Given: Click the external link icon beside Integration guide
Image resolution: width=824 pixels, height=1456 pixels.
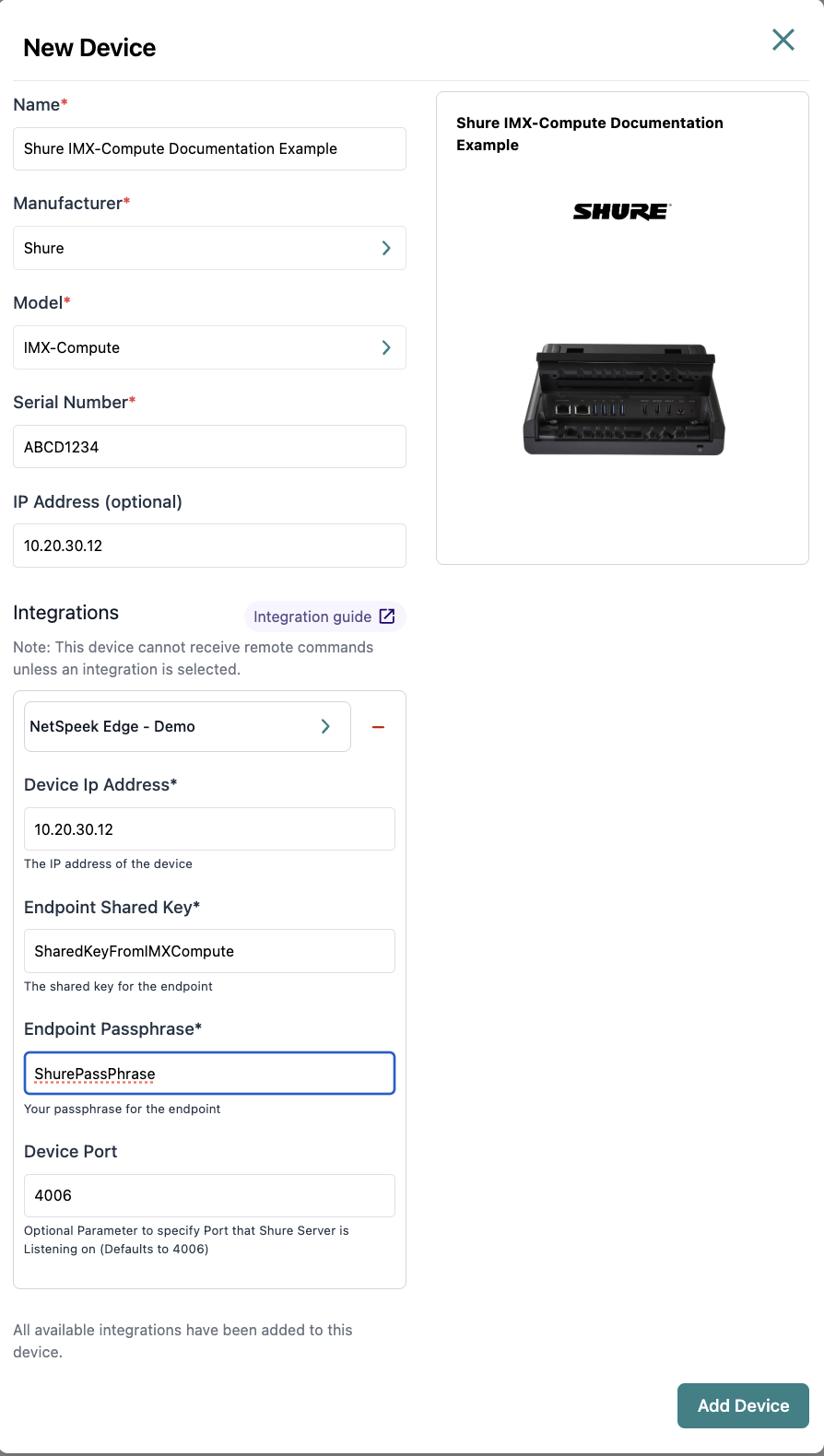Looking at the screenshot, I should (x=387, y=616).
